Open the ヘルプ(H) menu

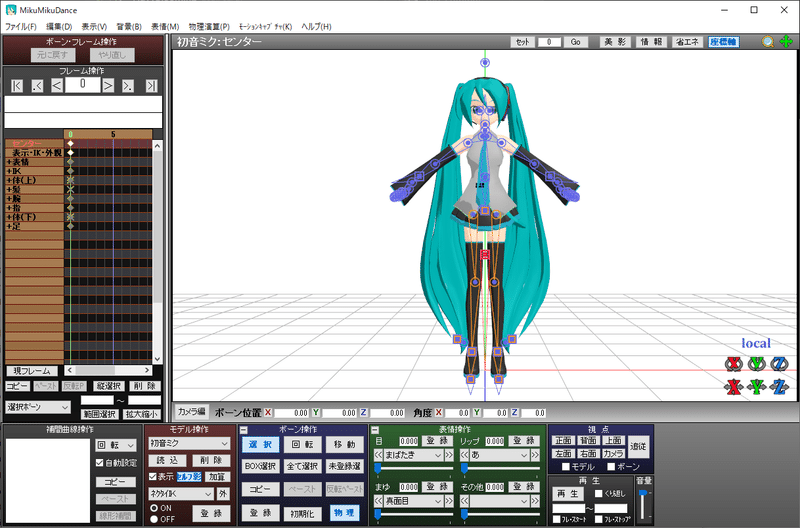tap(316, 27)
